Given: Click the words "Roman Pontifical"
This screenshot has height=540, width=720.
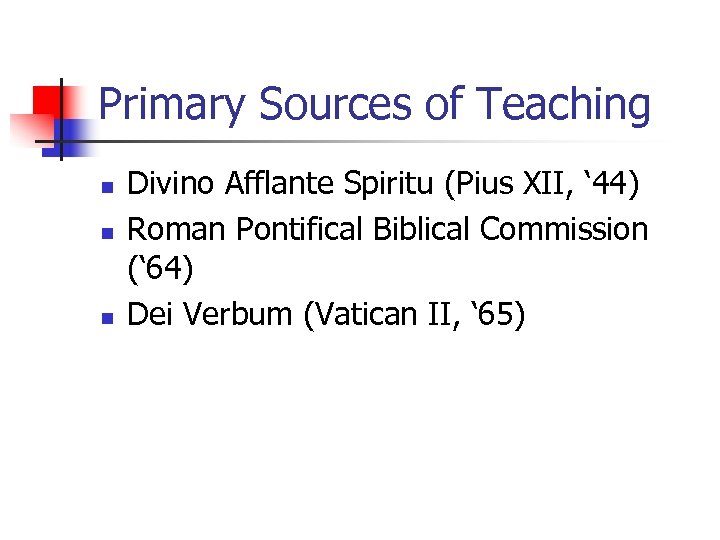Looking at the screenshot, I should point(247,229).
